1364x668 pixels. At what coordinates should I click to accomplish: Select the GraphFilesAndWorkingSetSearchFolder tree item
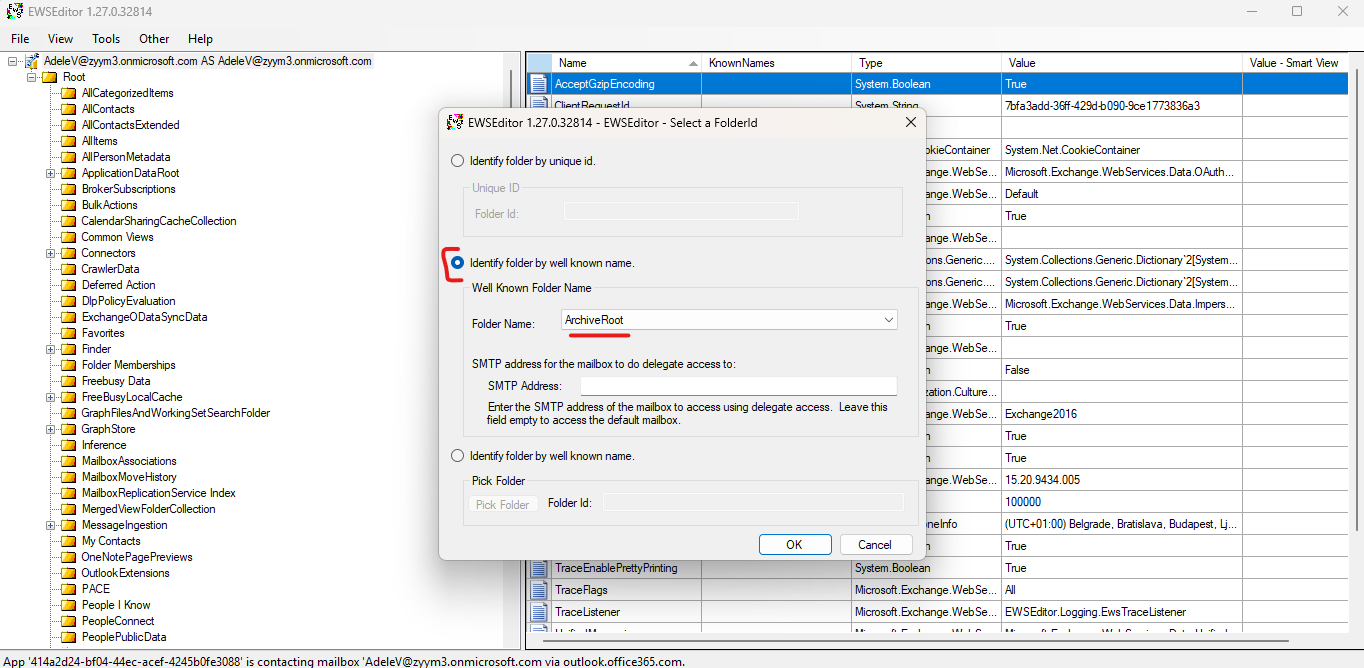point(176,413)
